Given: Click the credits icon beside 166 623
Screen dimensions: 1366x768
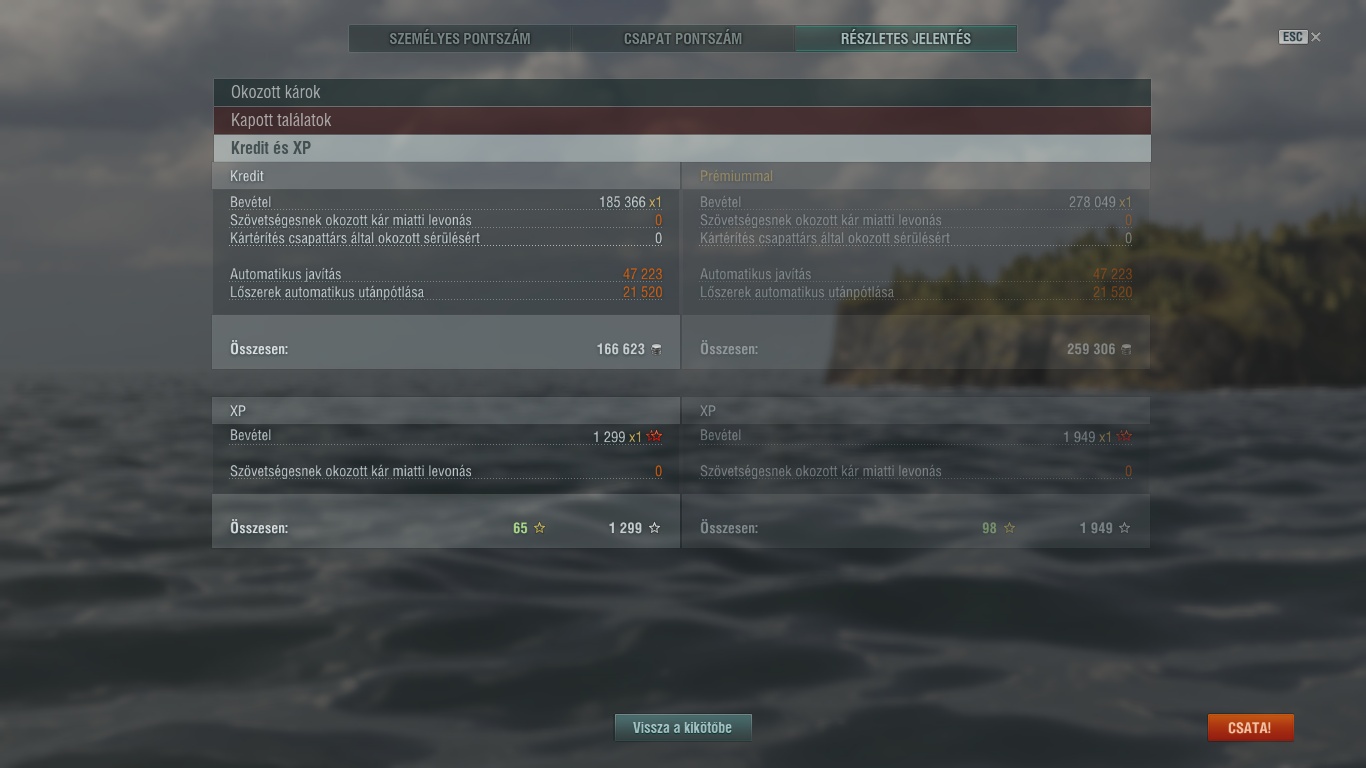Looking at the screenshot, I should pyautogui.click(x=656, y=349).
